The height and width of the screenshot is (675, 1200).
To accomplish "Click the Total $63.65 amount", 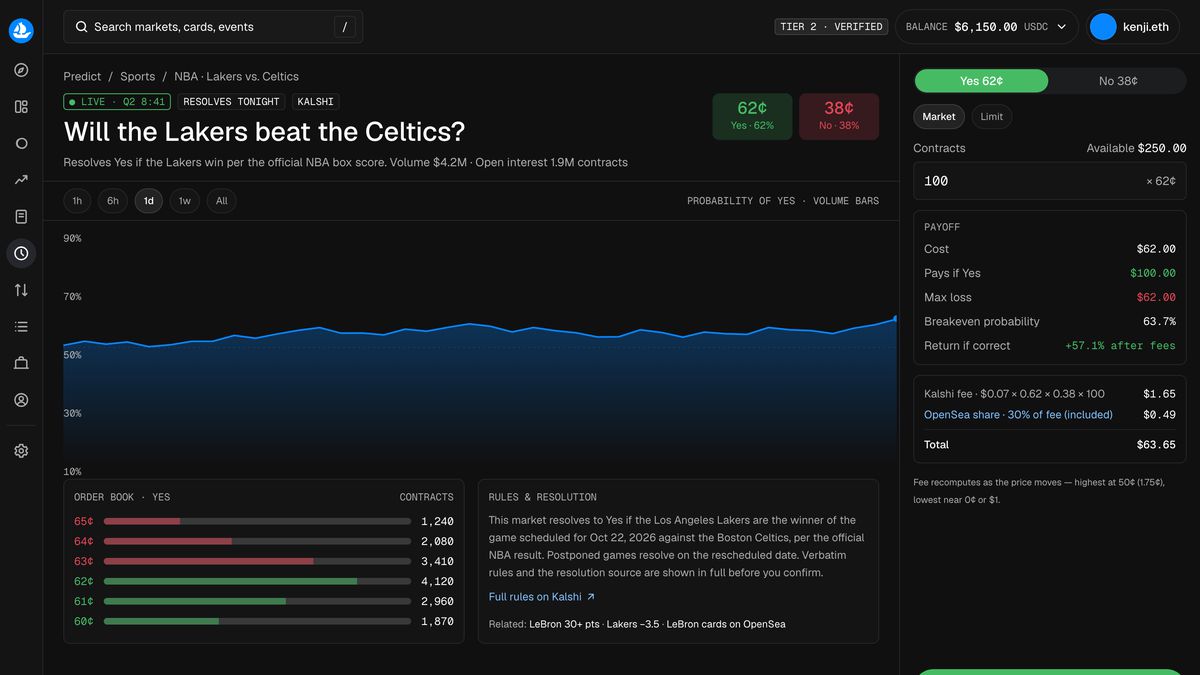I will [1155, 445].
